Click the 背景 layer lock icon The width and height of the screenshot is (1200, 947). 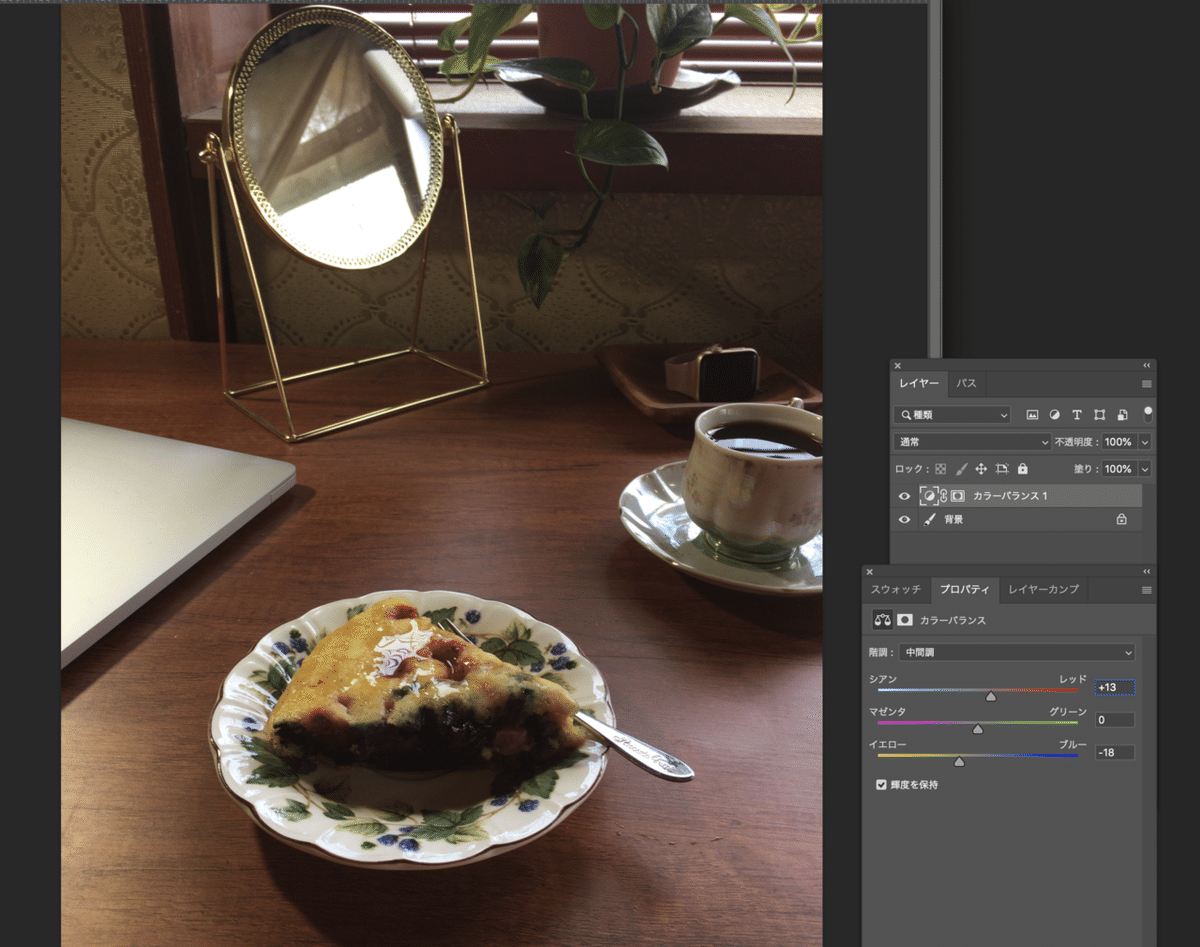[x=1121, y=520]
